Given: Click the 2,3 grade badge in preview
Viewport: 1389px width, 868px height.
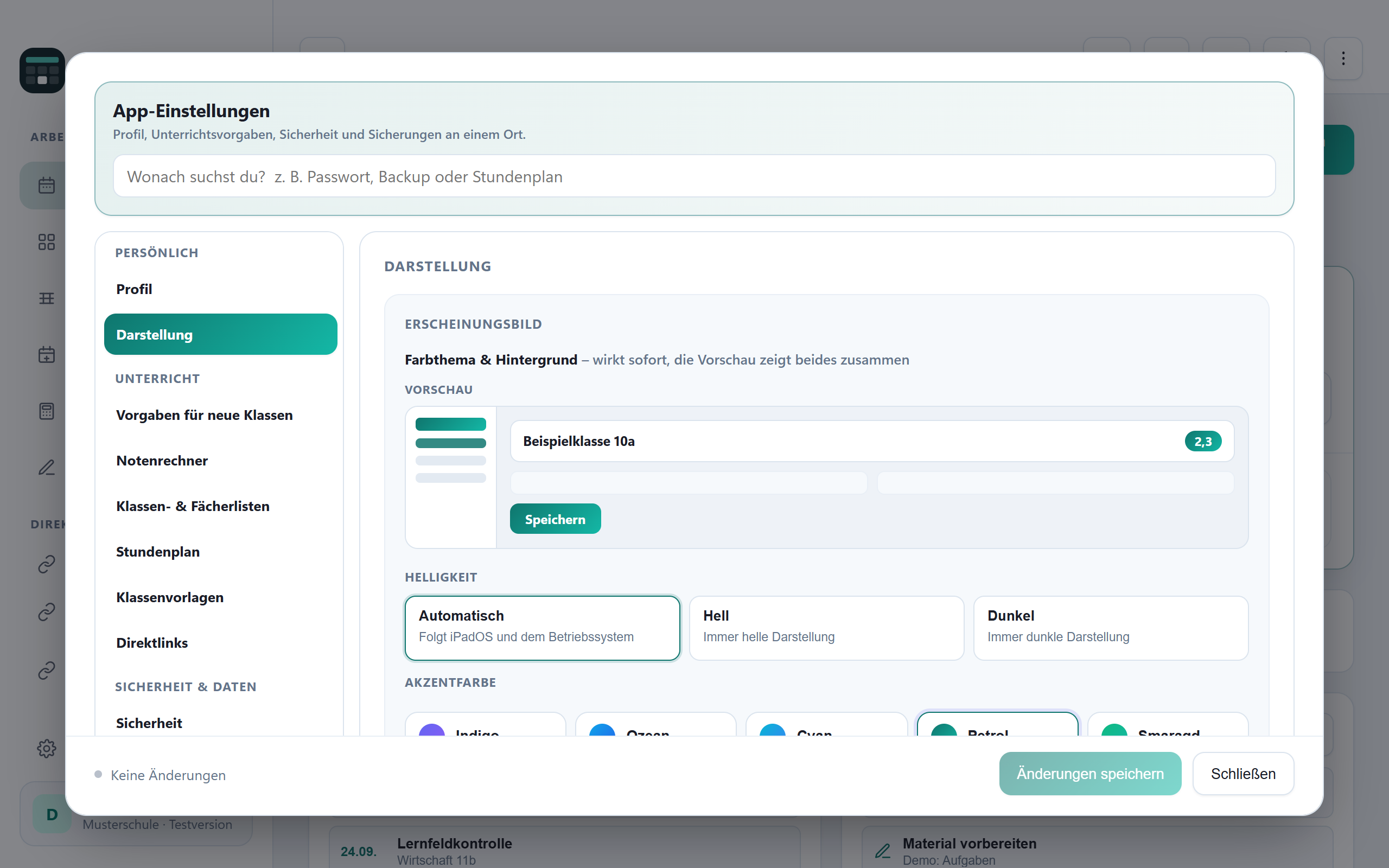Looking at the screenshot, I should [1203, 441].
